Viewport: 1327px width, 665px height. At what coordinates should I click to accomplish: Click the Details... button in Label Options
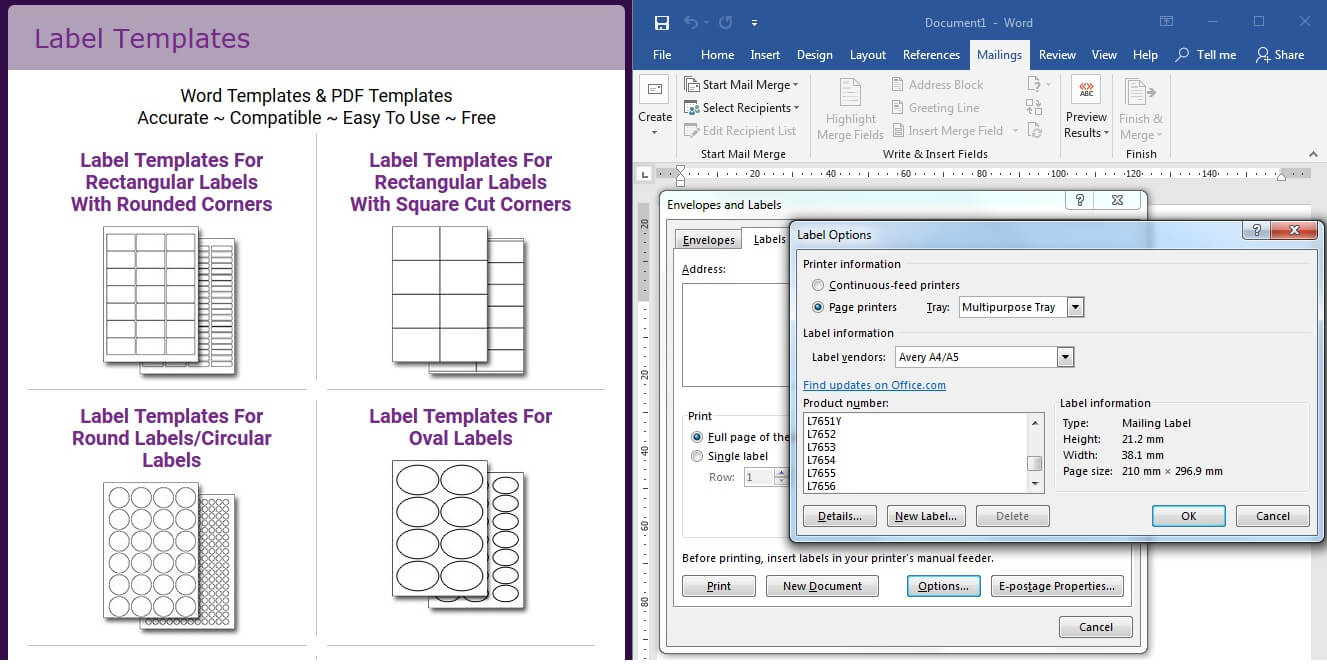click(840, 516)
